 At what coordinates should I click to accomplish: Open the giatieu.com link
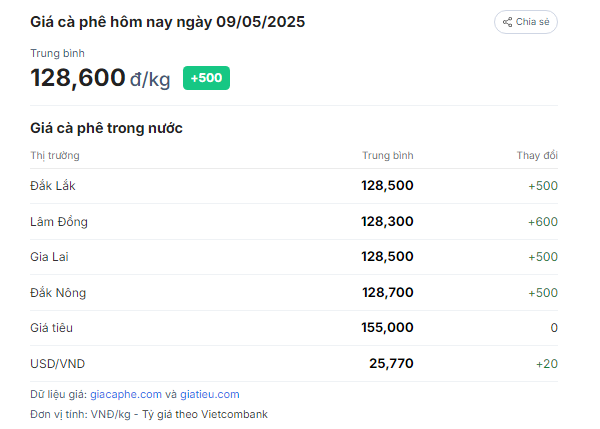(x=210, y=394)
